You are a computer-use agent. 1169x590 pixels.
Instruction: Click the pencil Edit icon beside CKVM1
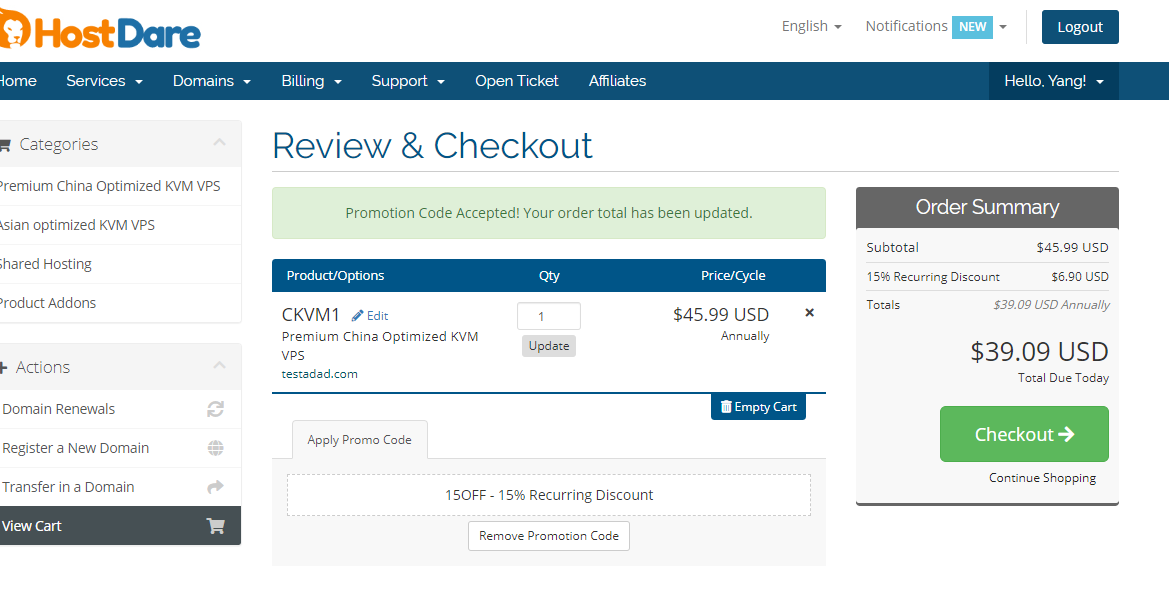tap(358, 316)
